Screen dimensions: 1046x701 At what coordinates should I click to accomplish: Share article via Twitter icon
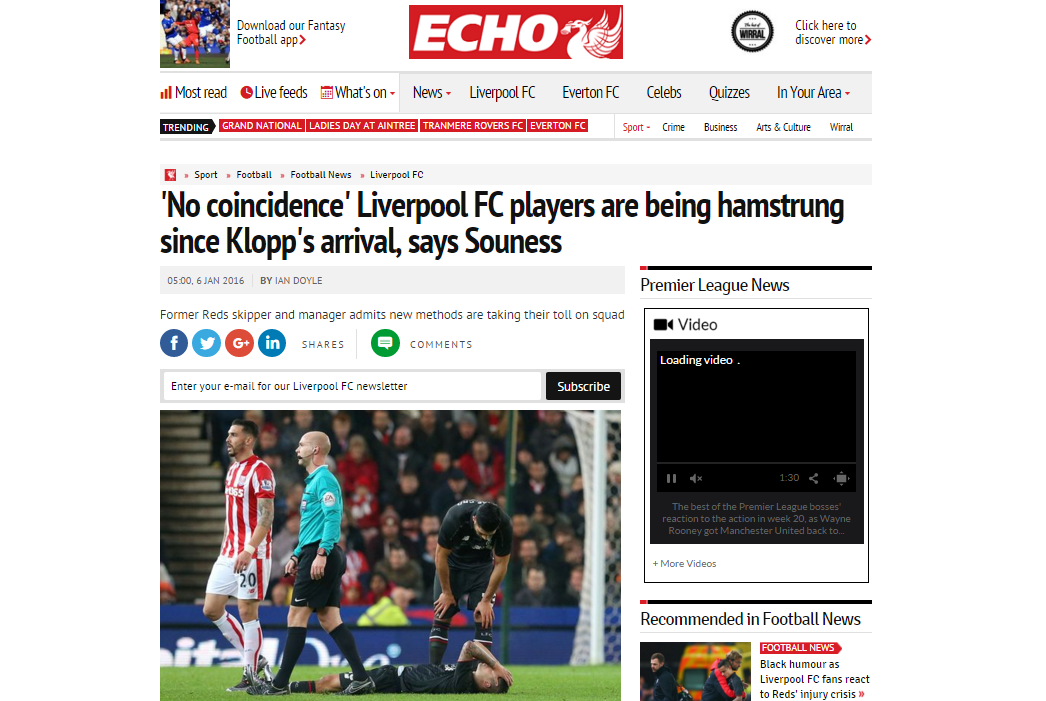pos(207,343)
